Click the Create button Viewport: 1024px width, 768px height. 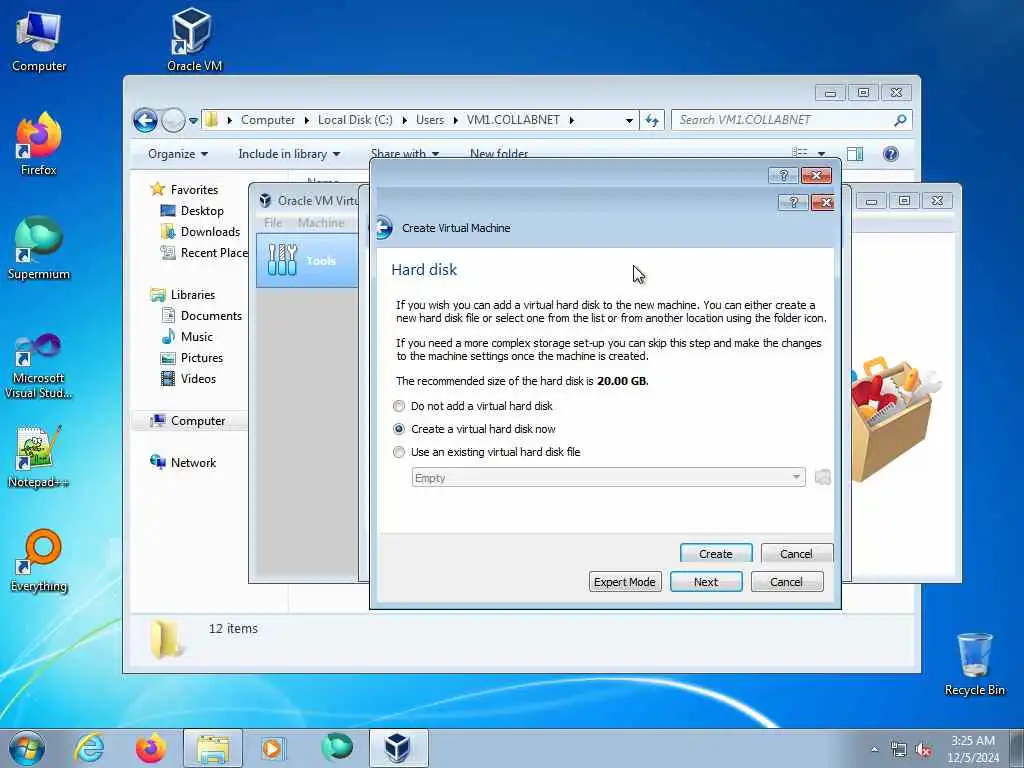click(x=716, y=553)
